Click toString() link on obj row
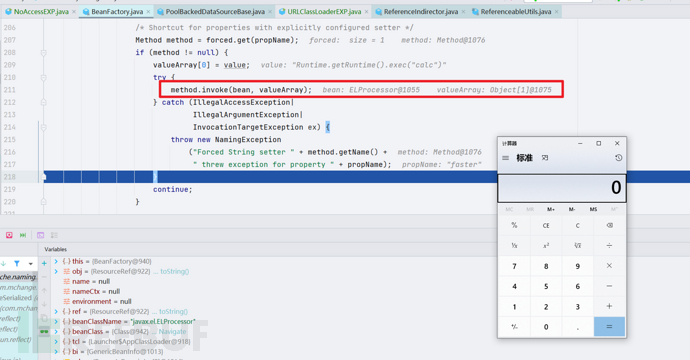 pyautogui.click(x=174, y=272)
